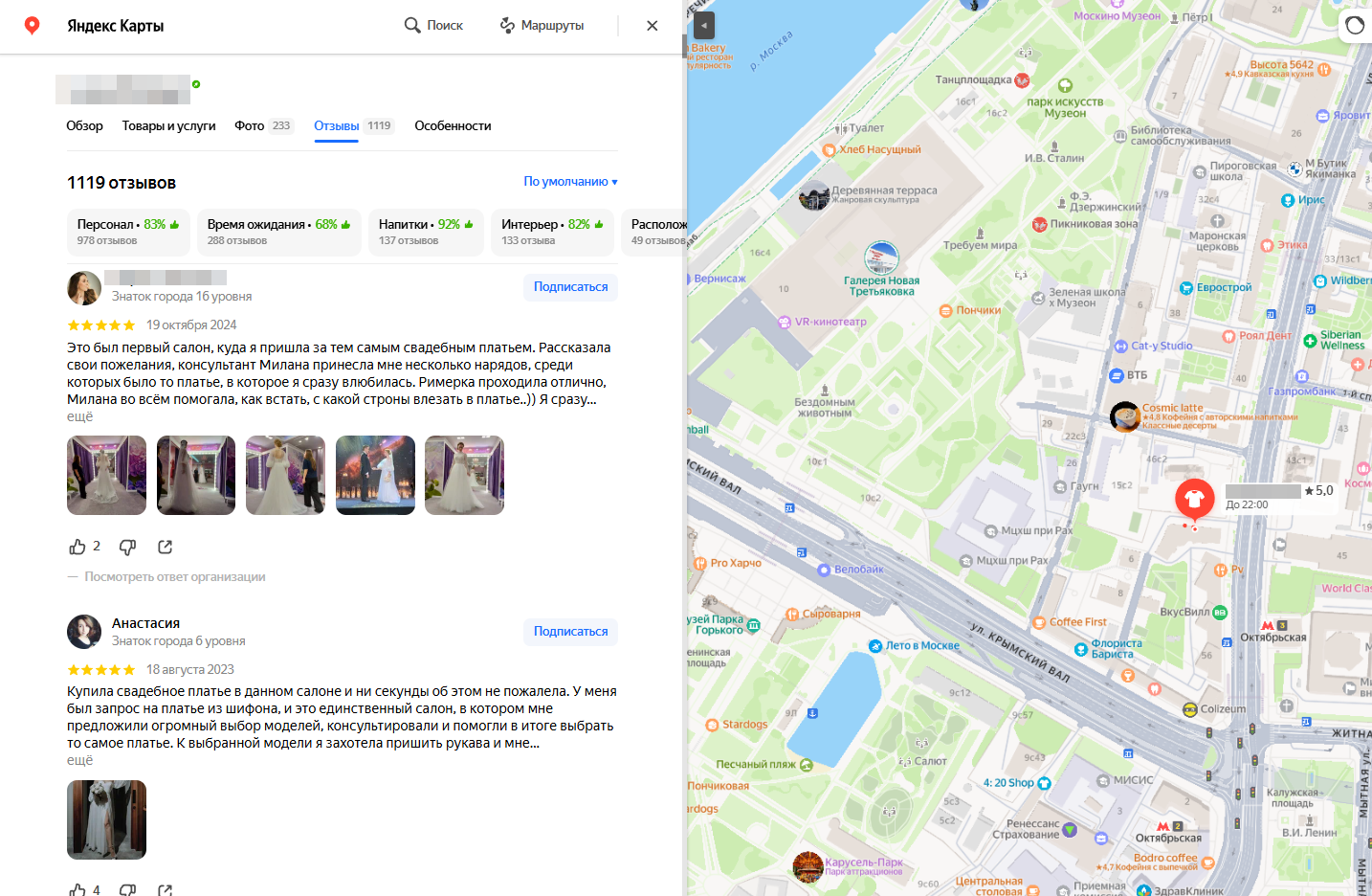Filter reviews by Персонал
Viewport: 1372px width, 896px height.
128,233
